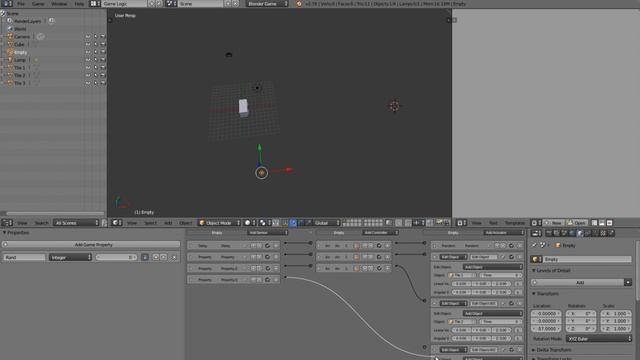Open the Integer property type dropdown
Image resolution: width=640 pixels, height=360 pixels.
coord(70,257)
